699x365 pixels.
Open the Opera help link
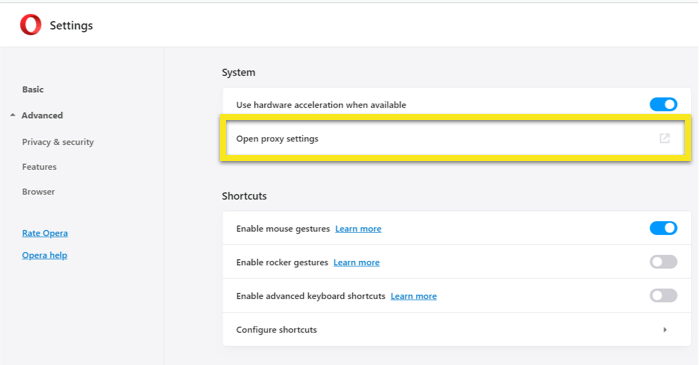click(x=45, y=255)
